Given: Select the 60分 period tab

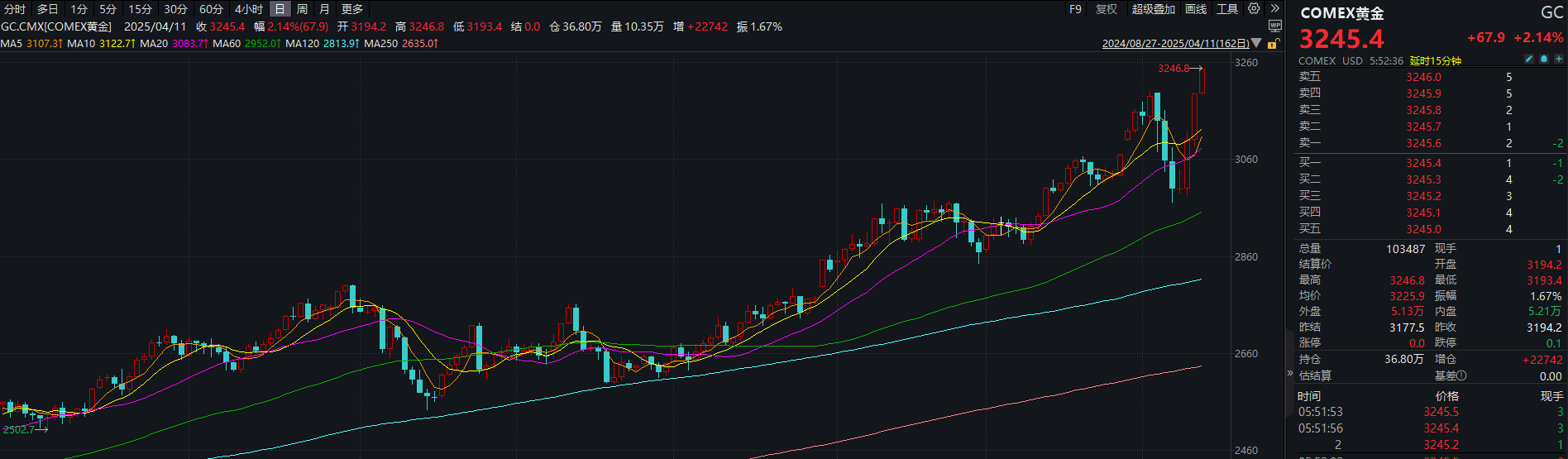Looking at the screenshot, I should pyautogui.click(x=211, y=9).
